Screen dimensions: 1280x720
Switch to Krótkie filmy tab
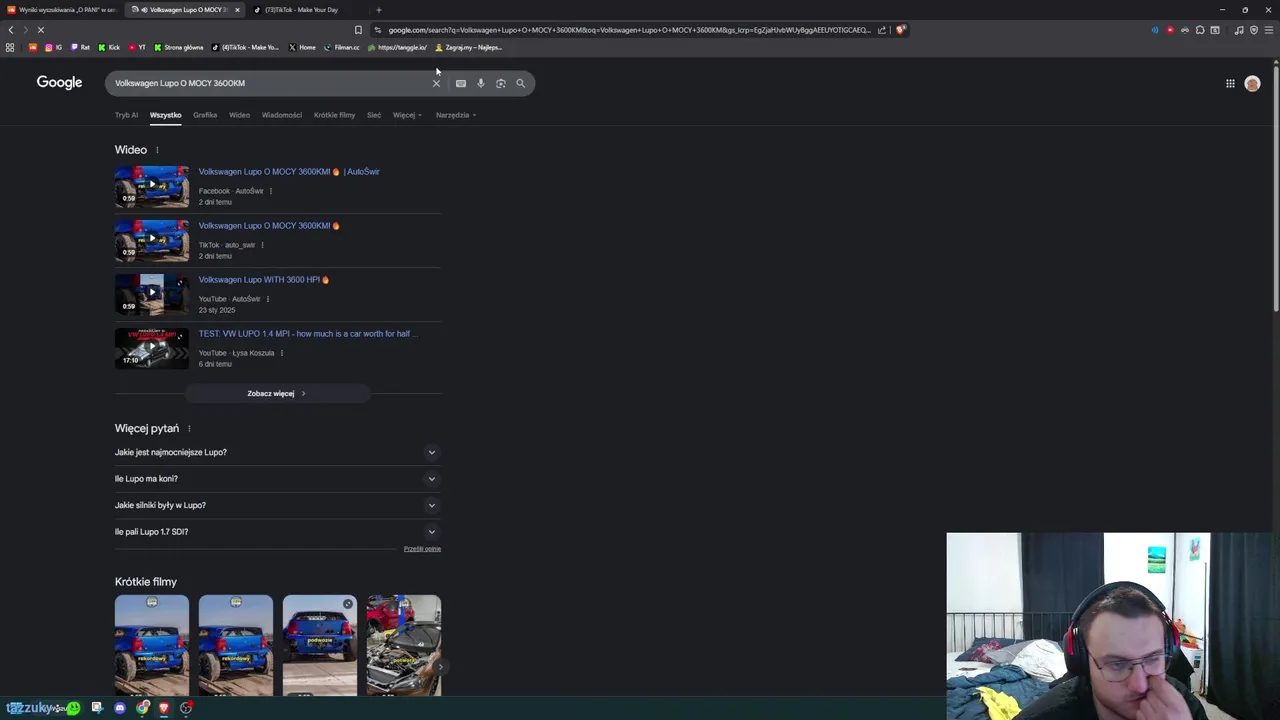tap(334, 115)
